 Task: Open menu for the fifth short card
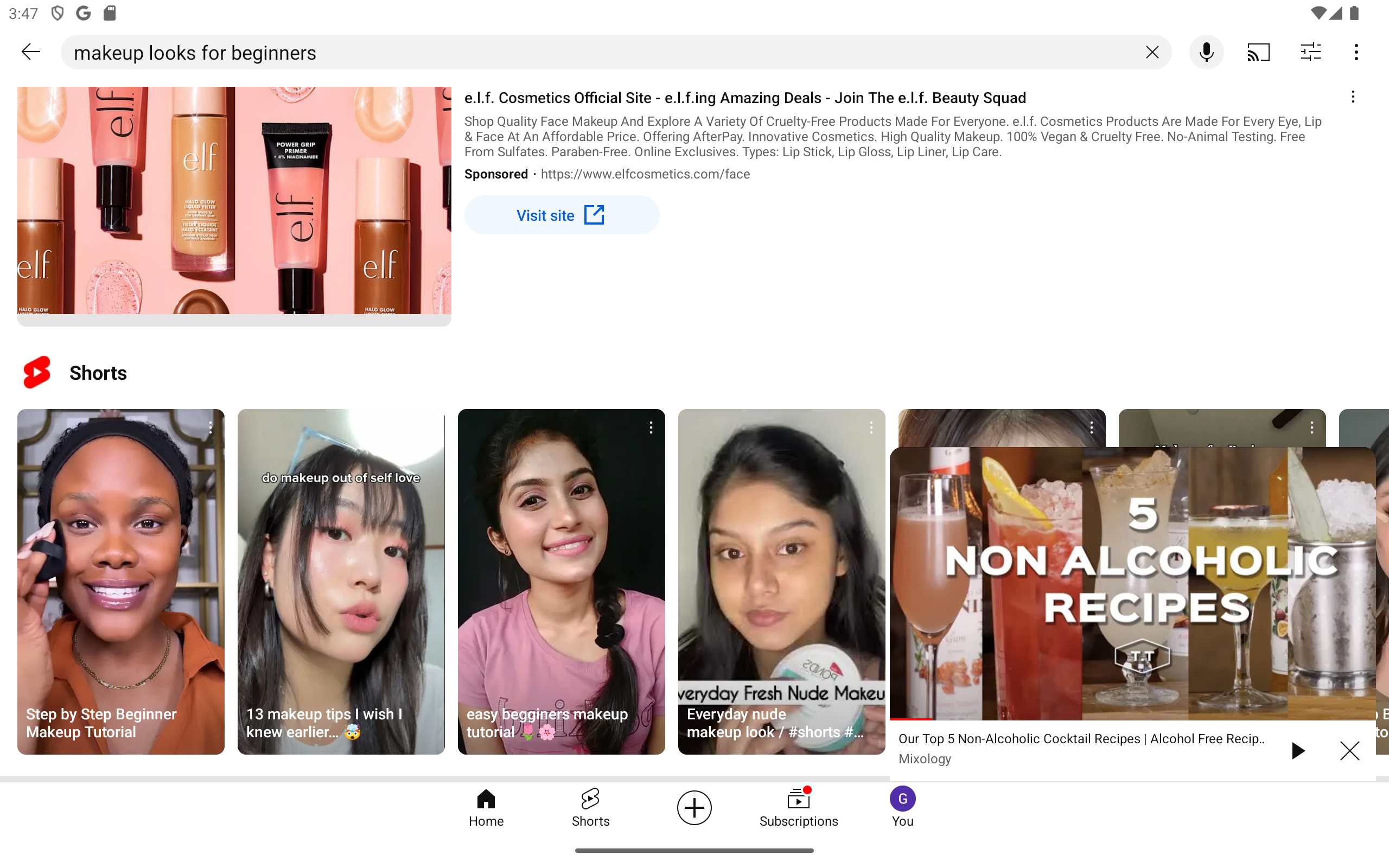pyautogui.click(x=1092, y=427)
